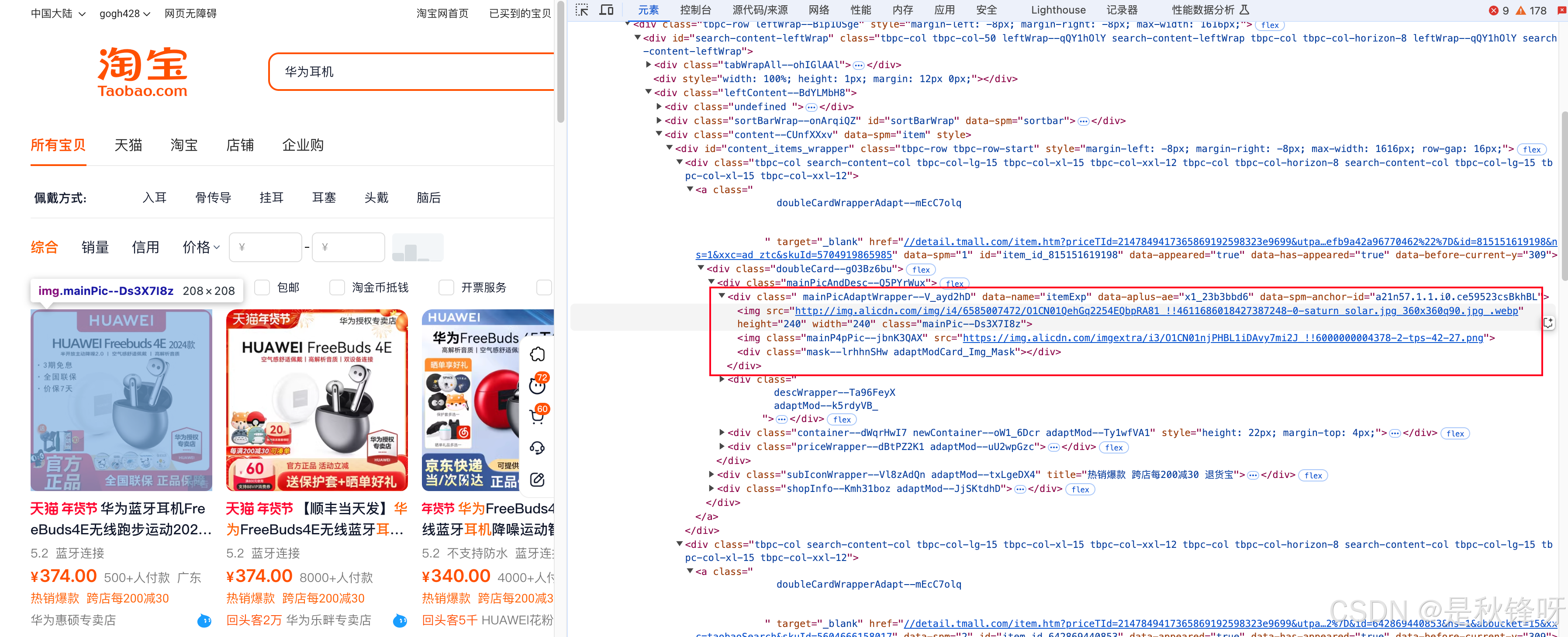Tick the 淘金币抵钱 checkbox
Image resolution: width=1568 pixels, height=637 pixels.
[x=337, y=287]
